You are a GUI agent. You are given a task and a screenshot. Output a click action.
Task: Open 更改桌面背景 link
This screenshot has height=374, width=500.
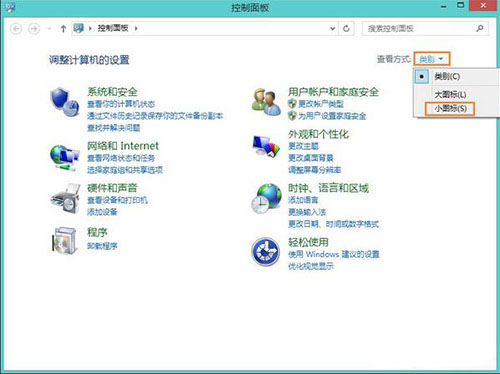(311, 158)
